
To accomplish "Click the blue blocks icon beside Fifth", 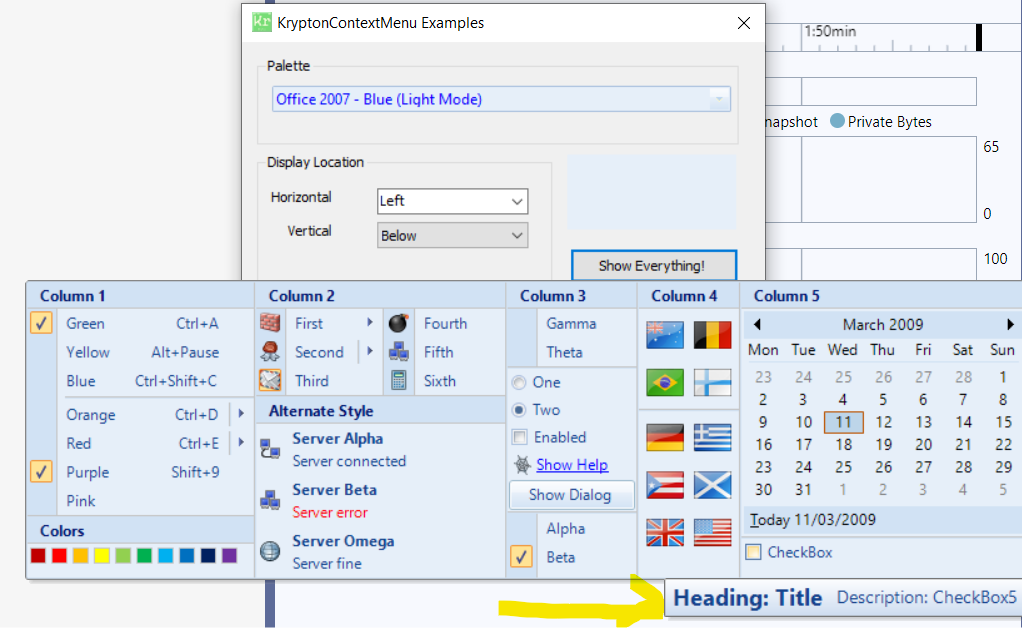I will pyautogui.click(x=398, y=351).
